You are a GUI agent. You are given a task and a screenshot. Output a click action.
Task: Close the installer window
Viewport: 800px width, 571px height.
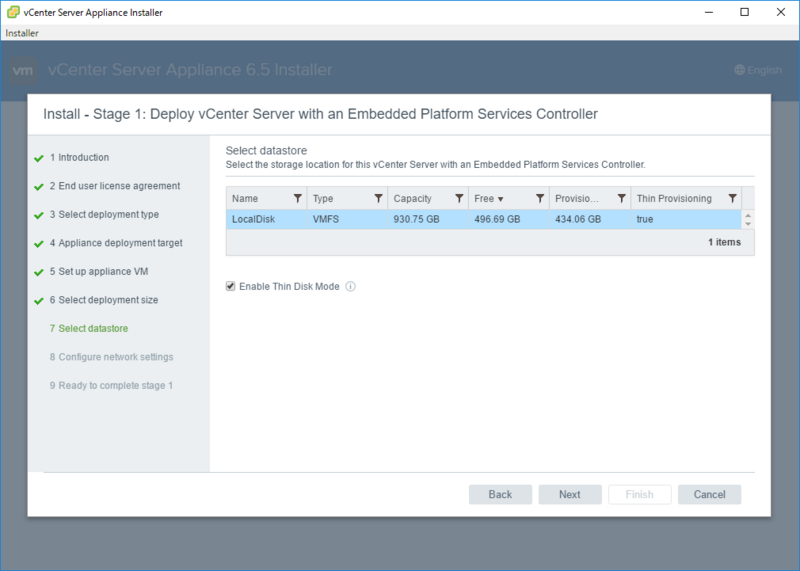[x=781, y=12]
